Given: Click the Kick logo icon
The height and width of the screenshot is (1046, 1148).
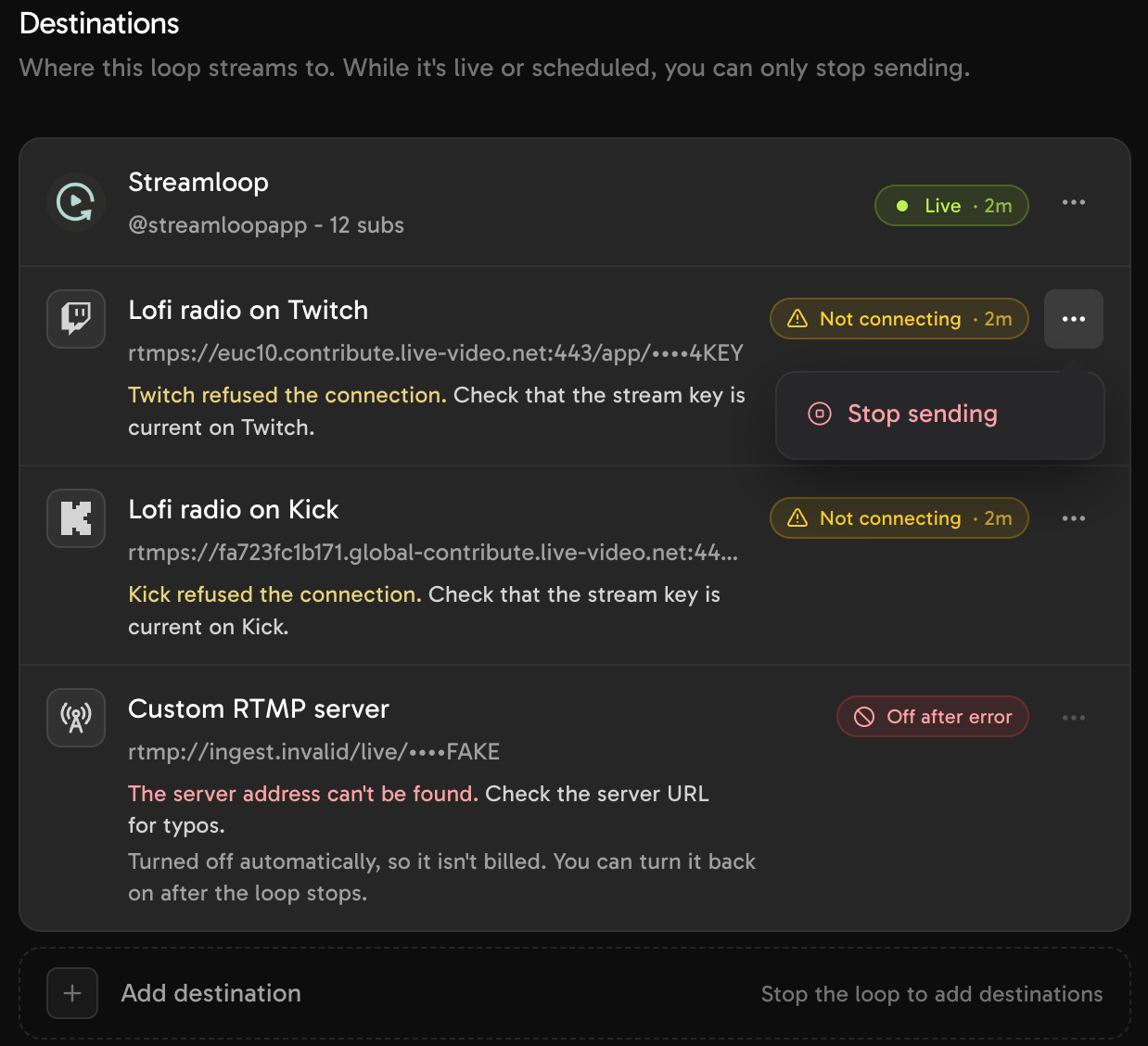Looking at the screenshot, I should pos(76,518).
